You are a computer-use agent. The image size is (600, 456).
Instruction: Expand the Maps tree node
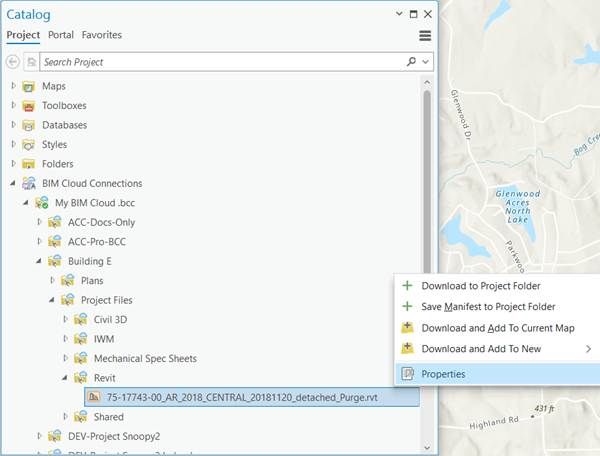click(13, 86)
